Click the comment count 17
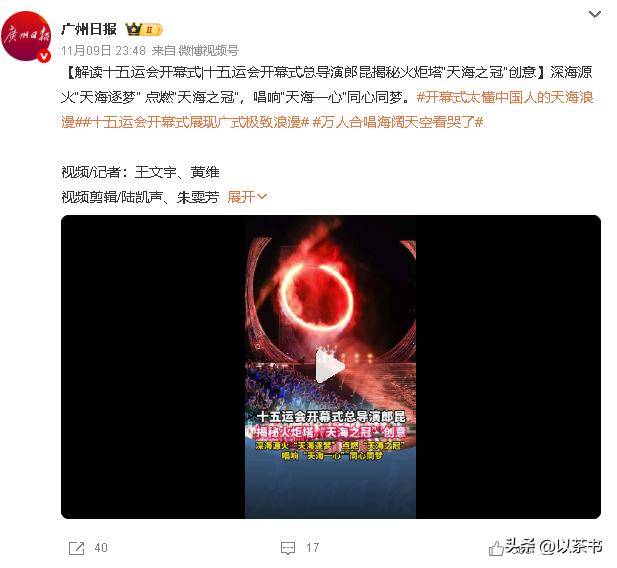Viewport: 617px width, 568px height. 312,548
